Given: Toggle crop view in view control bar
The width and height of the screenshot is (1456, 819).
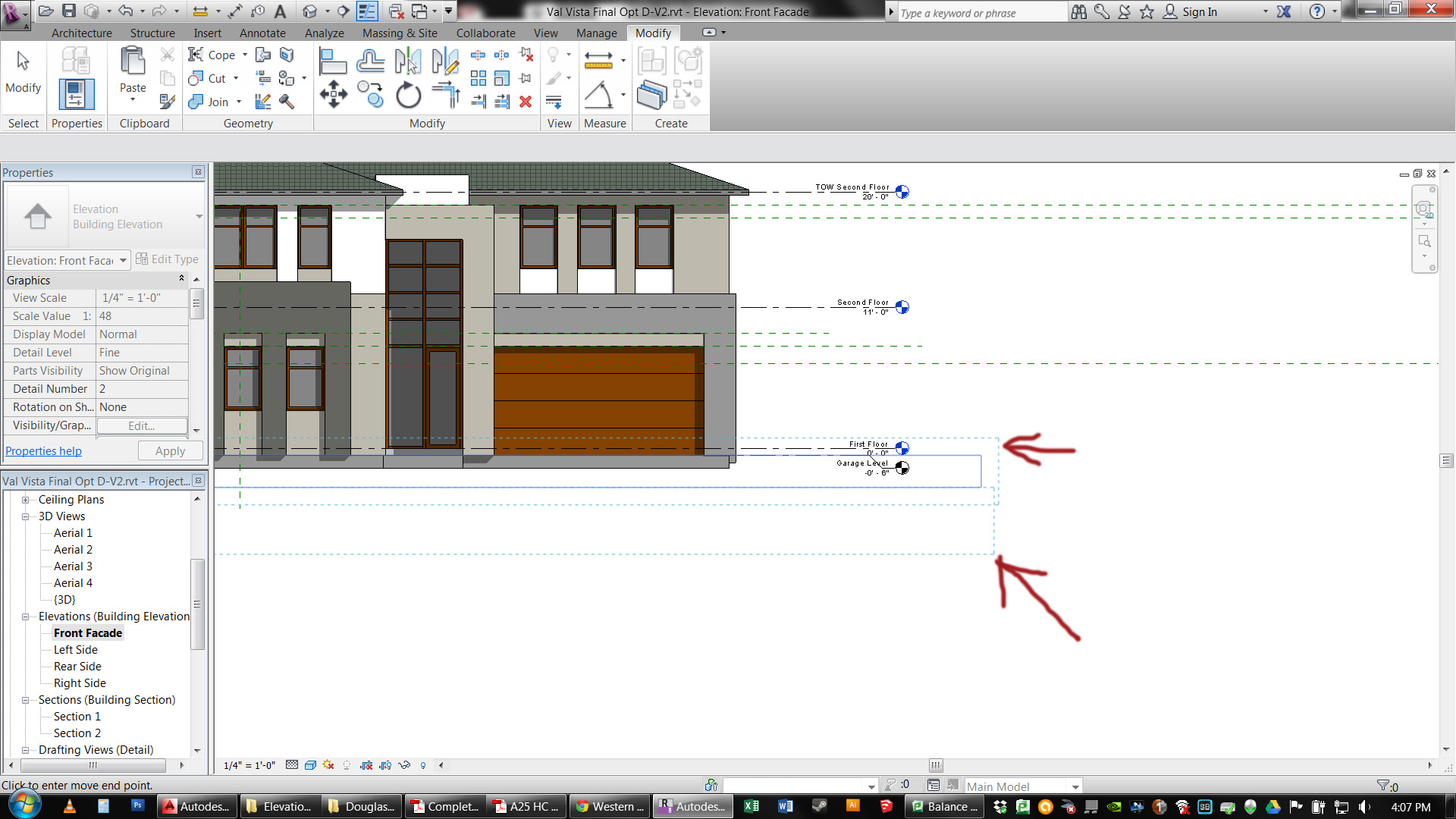Looking at the screenshot, I should click(x=366, y=765).
